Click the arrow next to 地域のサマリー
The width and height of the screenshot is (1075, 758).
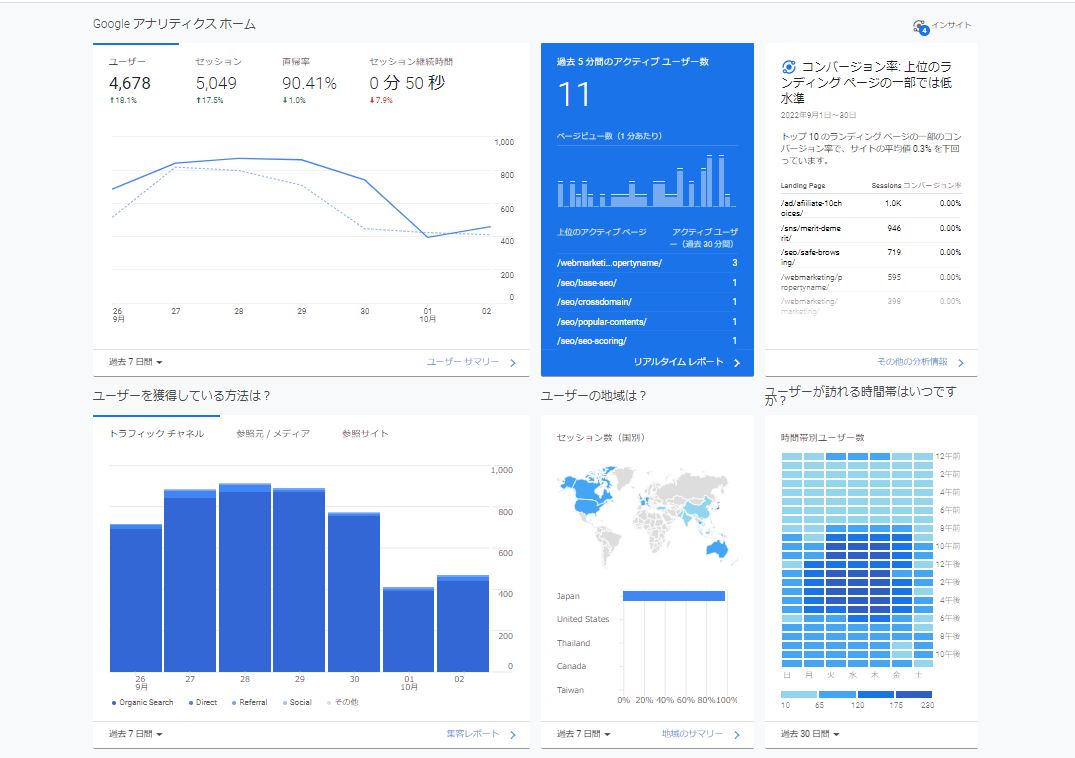coord(737,735)
